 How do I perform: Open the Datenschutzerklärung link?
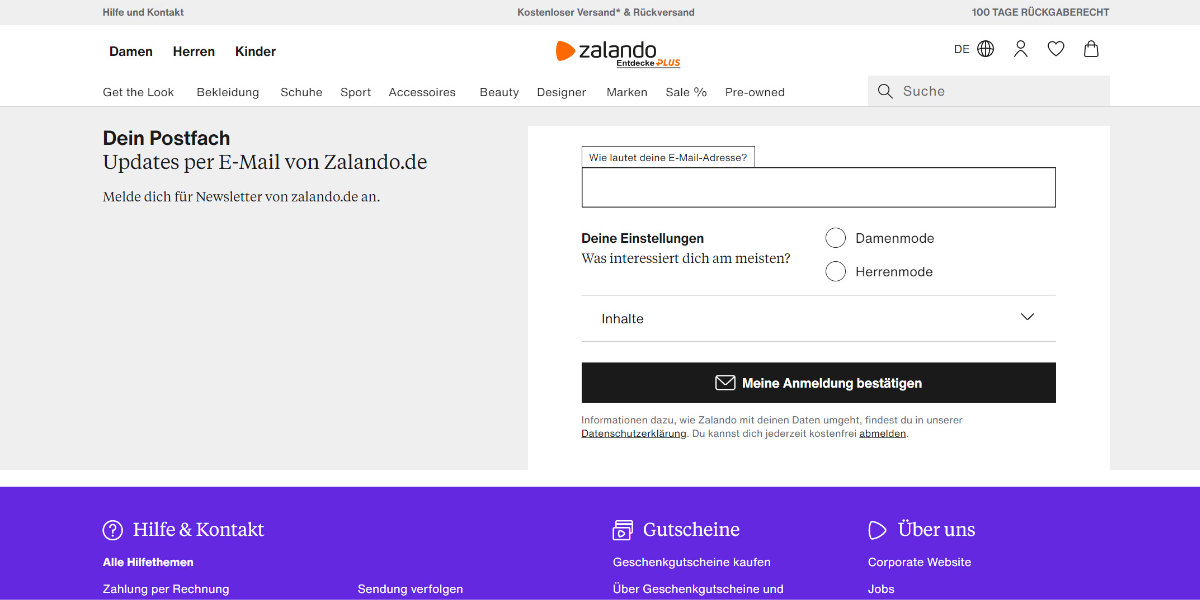click(x=633, y=434)
